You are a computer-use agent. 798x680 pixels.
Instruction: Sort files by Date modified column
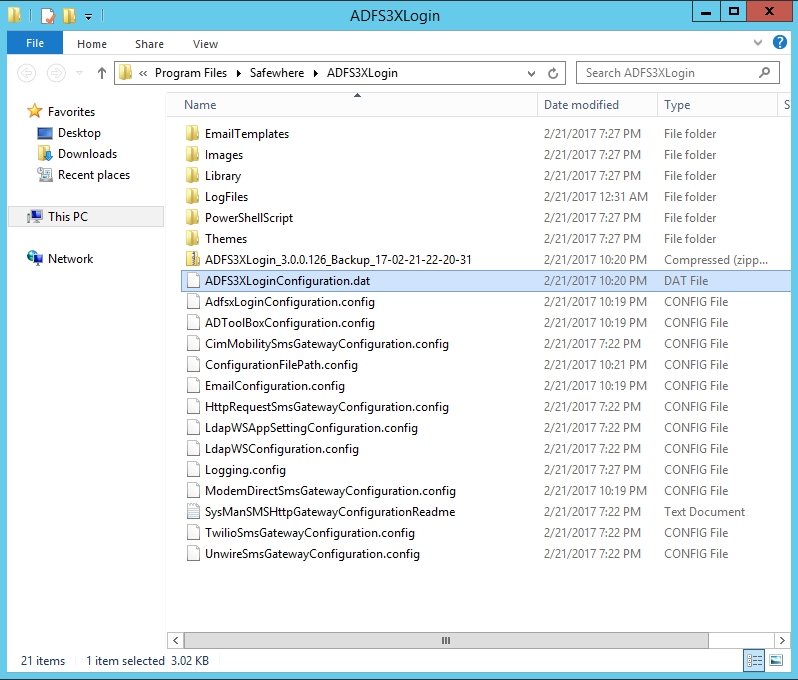581,105
